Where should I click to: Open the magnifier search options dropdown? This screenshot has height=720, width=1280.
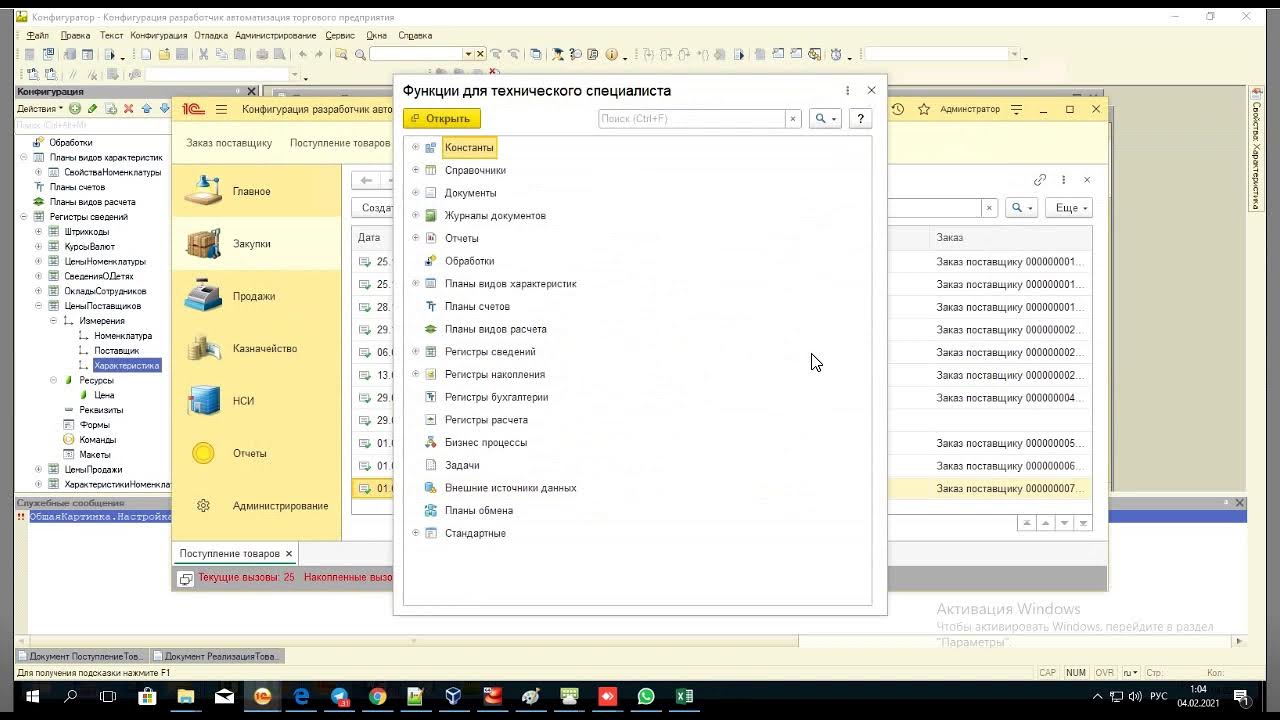click(825, 118)
